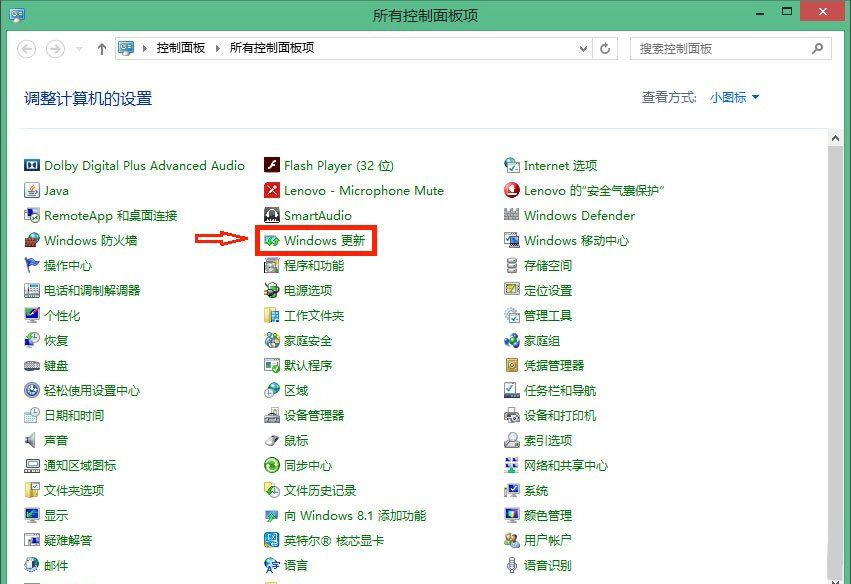851x584 pixels.
Task: Open the RemoteApp 和桌面连接 link
Action: [x=111, y=215]
